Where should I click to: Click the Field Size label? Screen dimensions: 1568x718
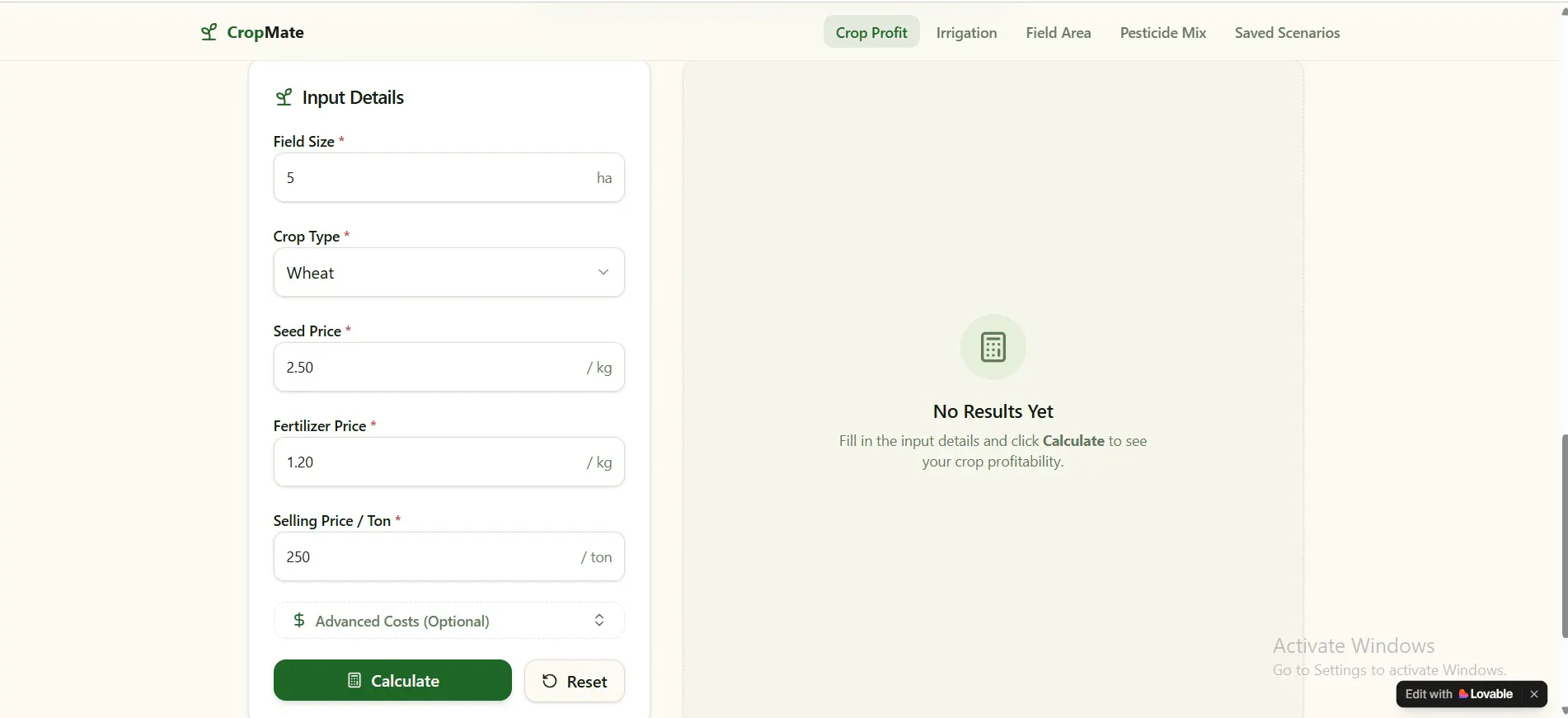point(303,141)
